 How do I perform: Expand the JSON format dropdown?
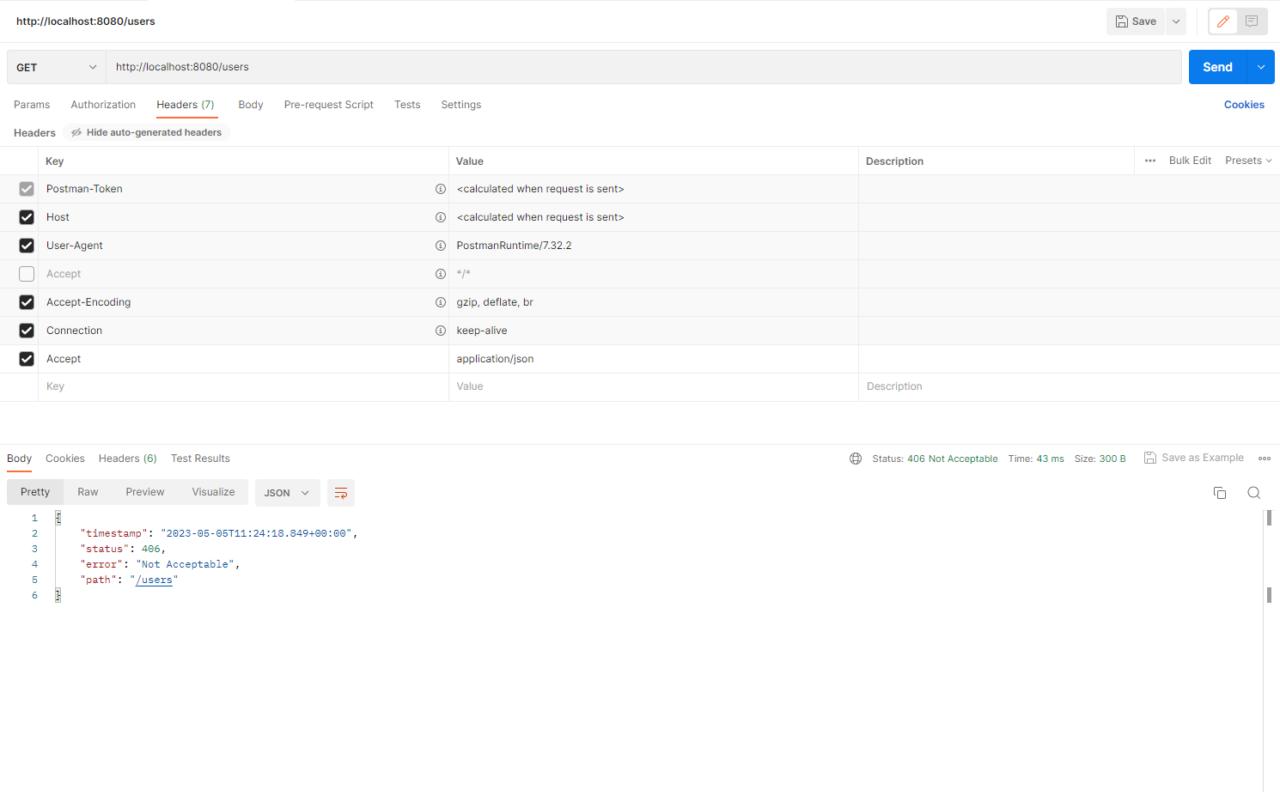tap(287, 493)
